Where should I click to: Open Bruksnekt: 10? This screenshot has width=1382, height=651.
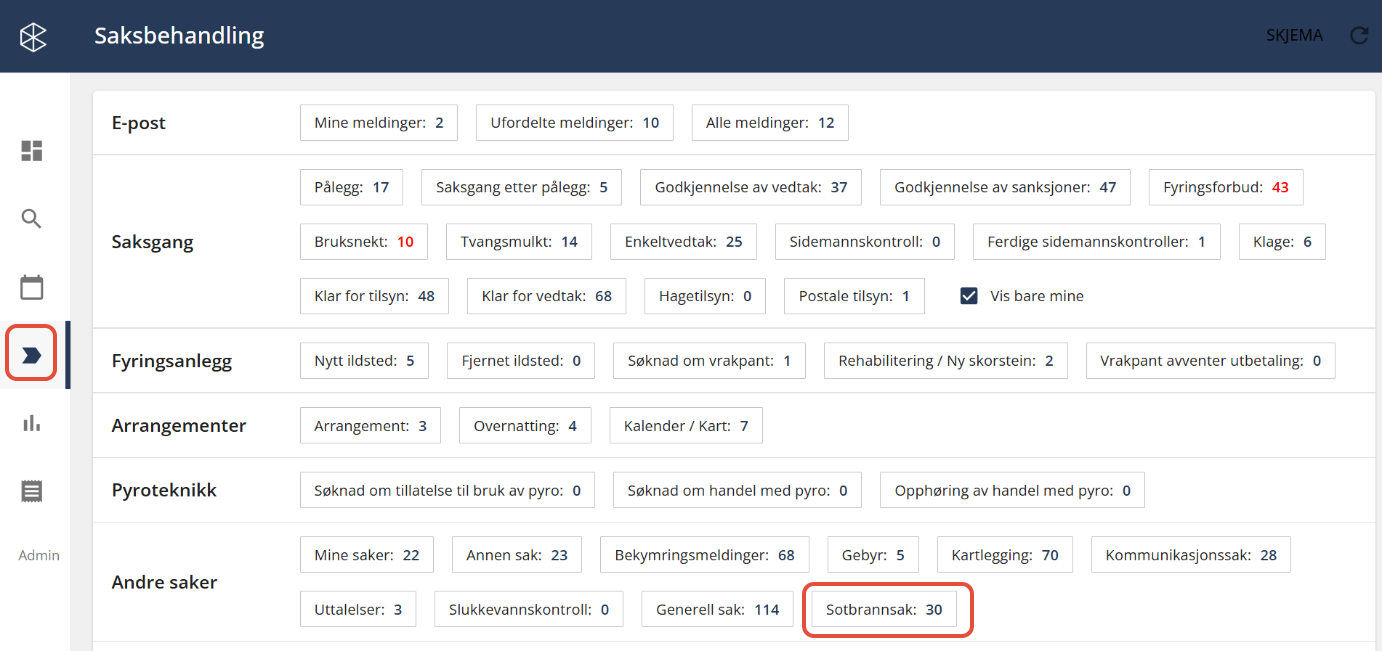coord(364,242)
